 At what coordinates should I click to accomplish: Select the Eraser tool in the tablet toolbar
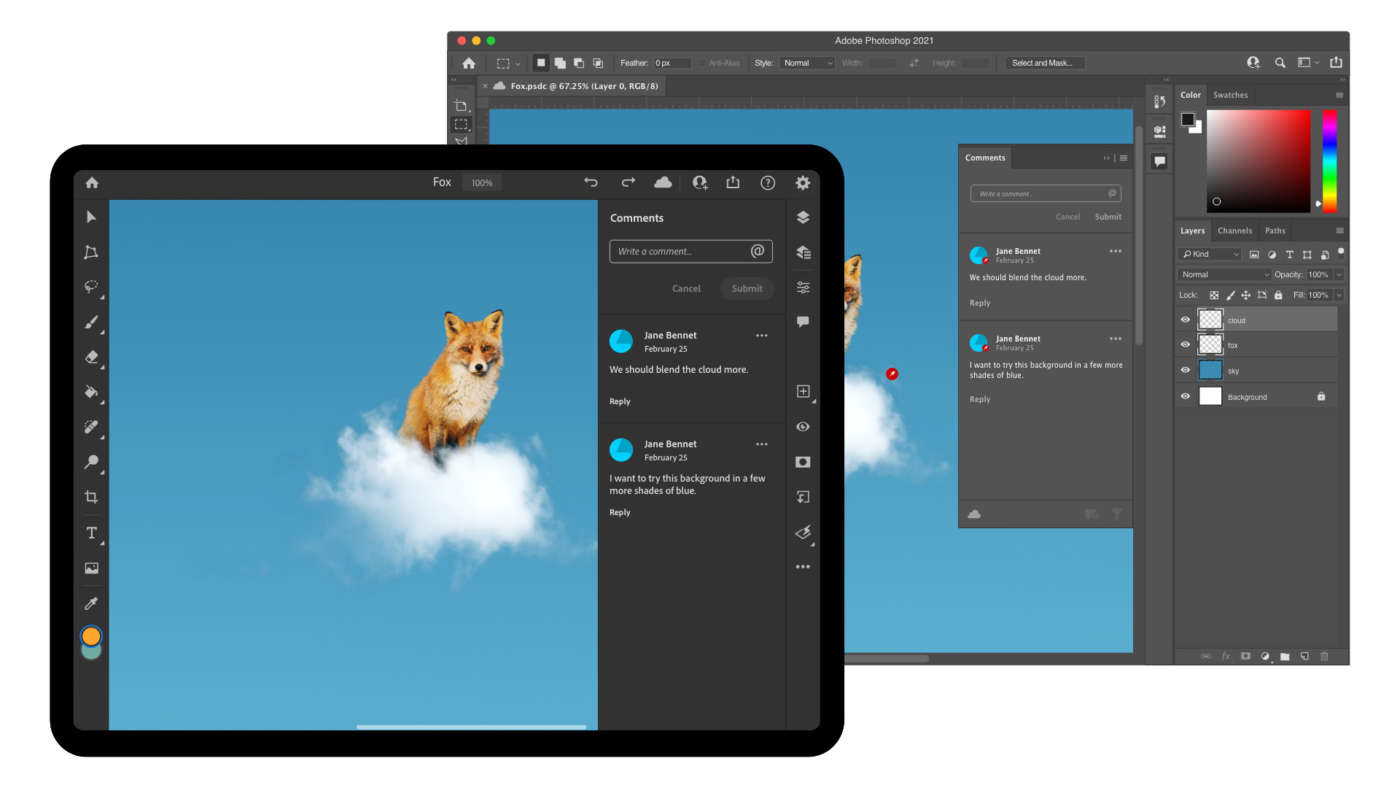coord(90,357)
